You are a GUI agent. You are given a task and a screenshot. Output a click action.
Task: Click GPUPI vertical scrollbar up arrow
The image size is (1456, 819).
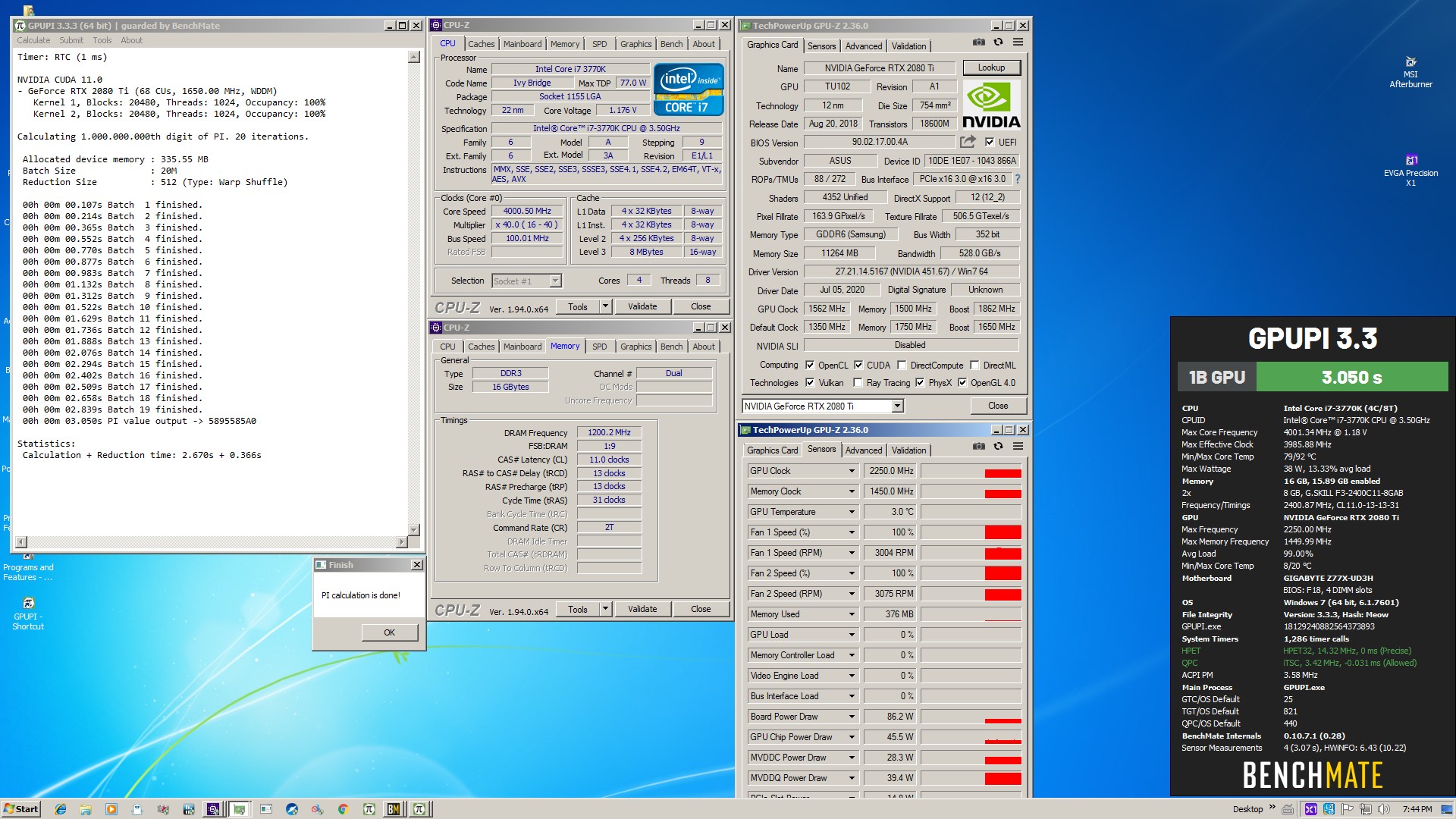(x=414, y=57)
